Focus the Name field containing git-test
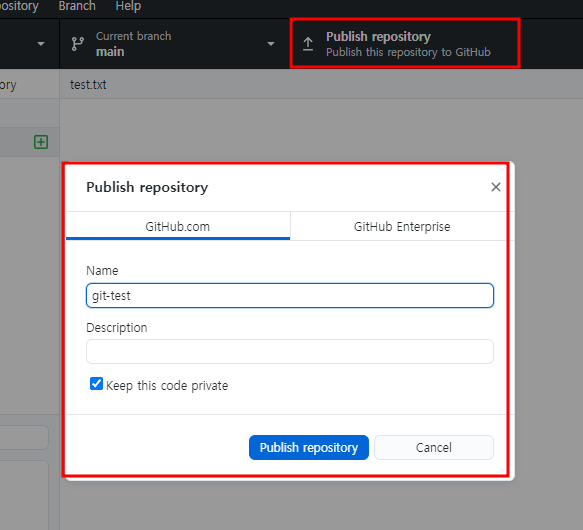Image resolution: width=583 pixels, height=530 pixels. 290,296
